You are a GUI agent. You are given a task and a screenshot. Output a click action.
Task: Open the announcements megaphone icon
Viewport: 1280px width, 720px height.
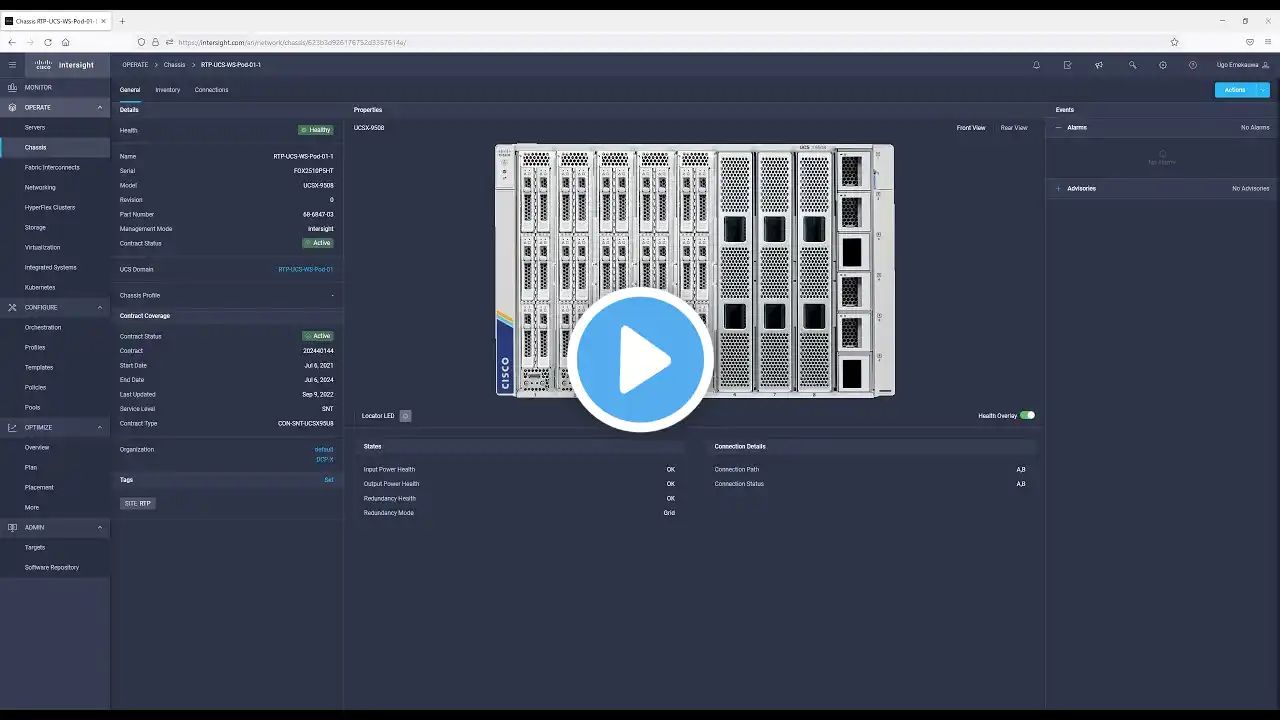1099,65
